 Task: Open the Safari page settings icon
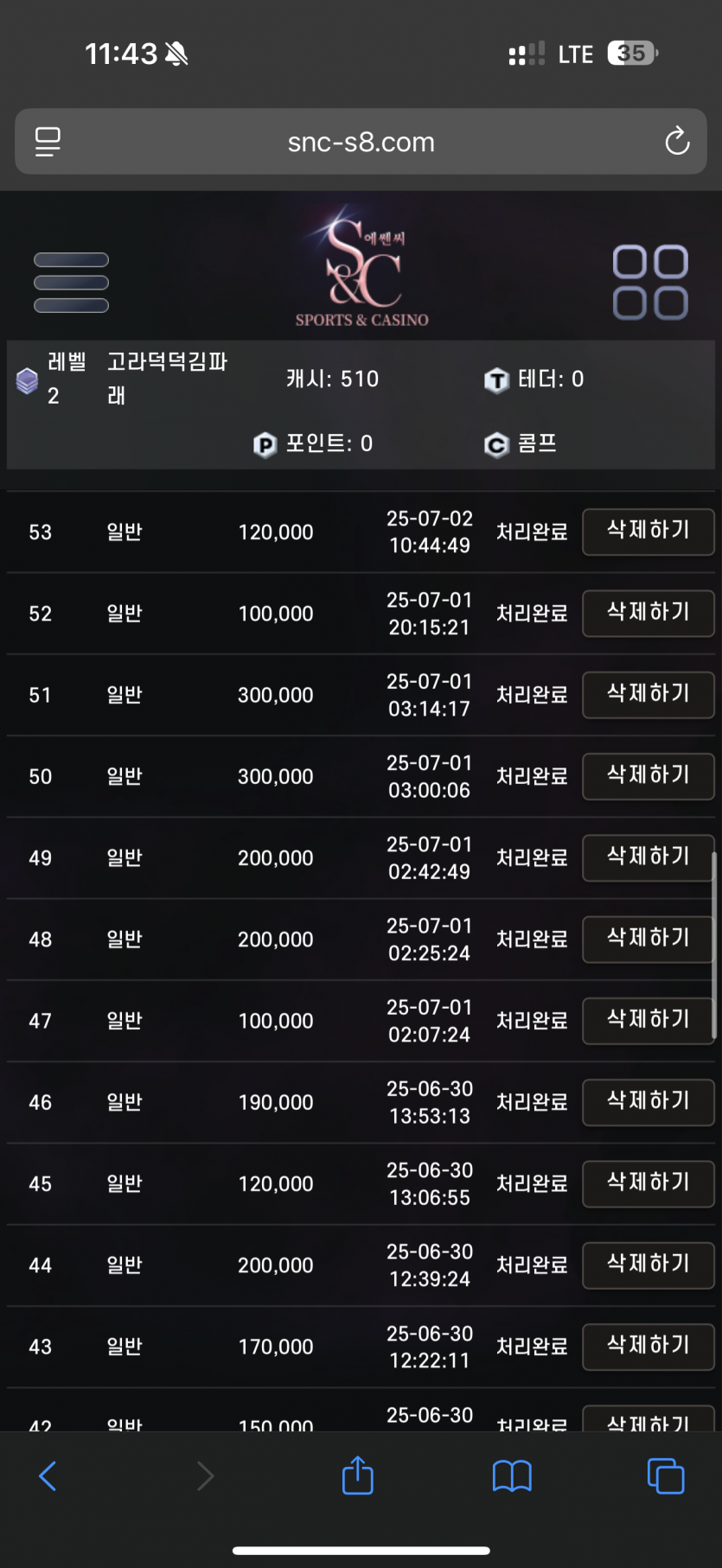pyautogui.click(x=48, y=141)
